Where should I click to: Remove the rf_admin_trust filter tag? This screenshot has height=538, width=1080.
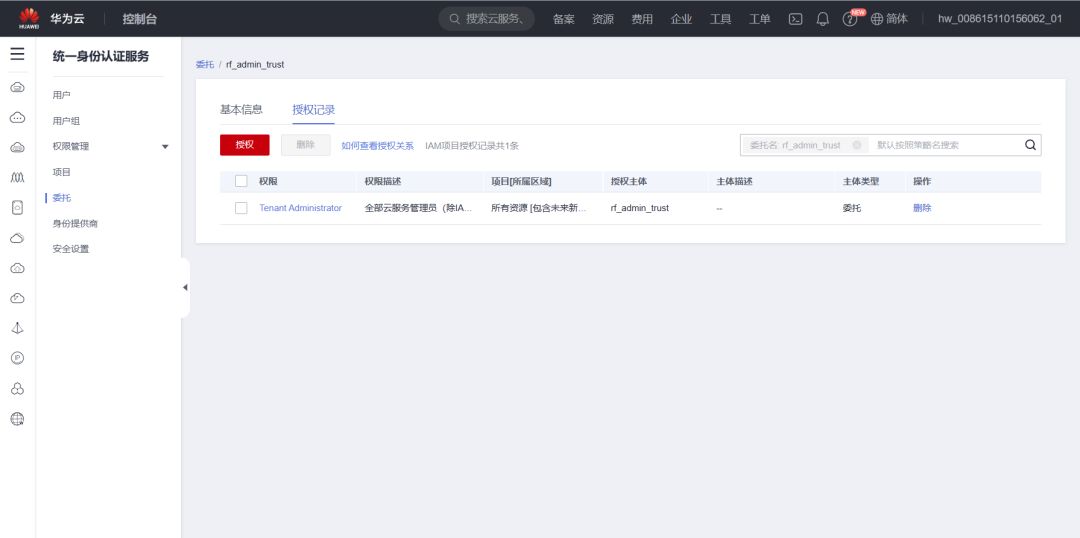point(857,145)
